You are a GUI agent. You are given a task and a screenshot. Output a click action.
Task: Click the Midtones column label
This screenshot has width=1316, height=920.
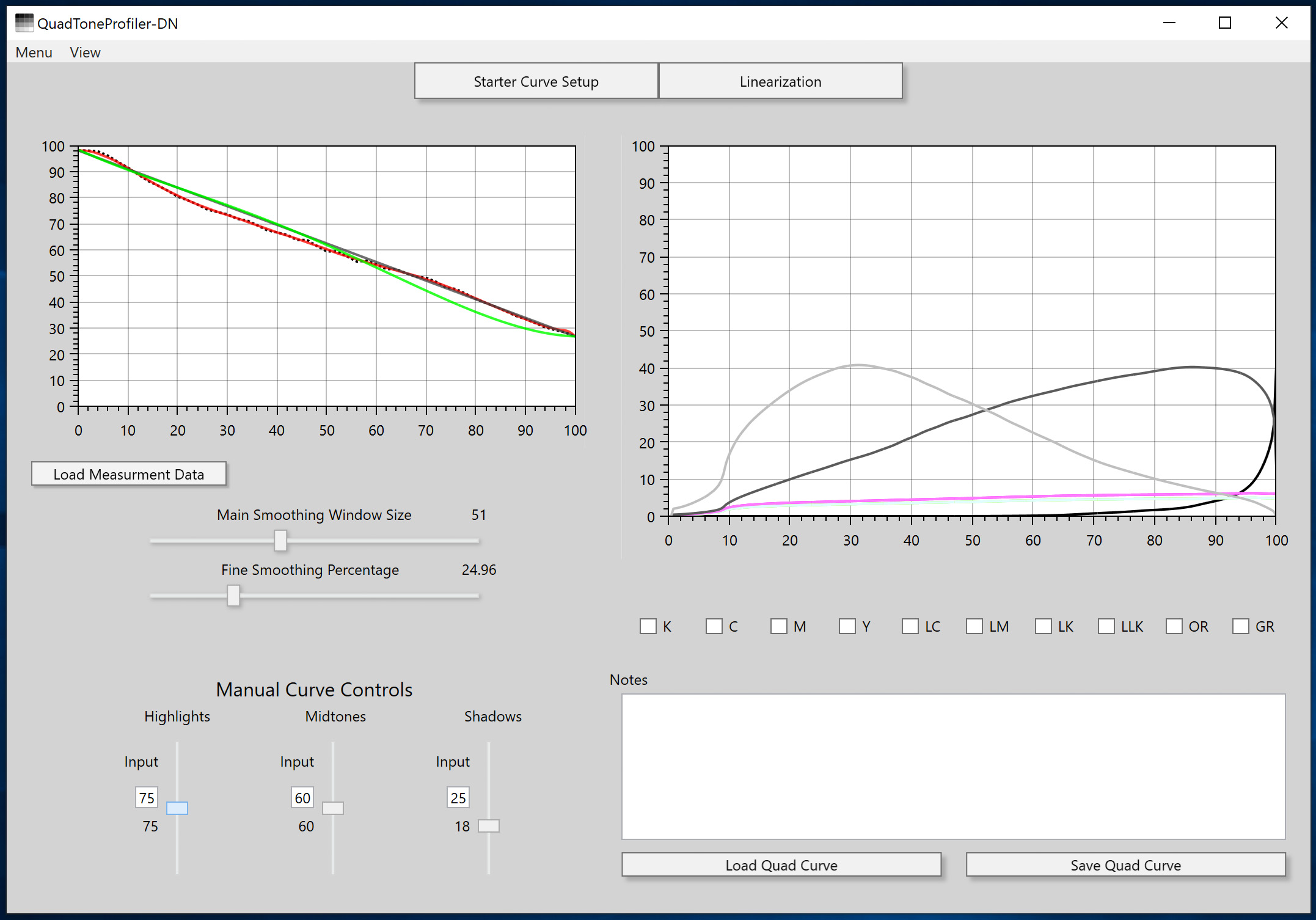click(x=335, y=717)
